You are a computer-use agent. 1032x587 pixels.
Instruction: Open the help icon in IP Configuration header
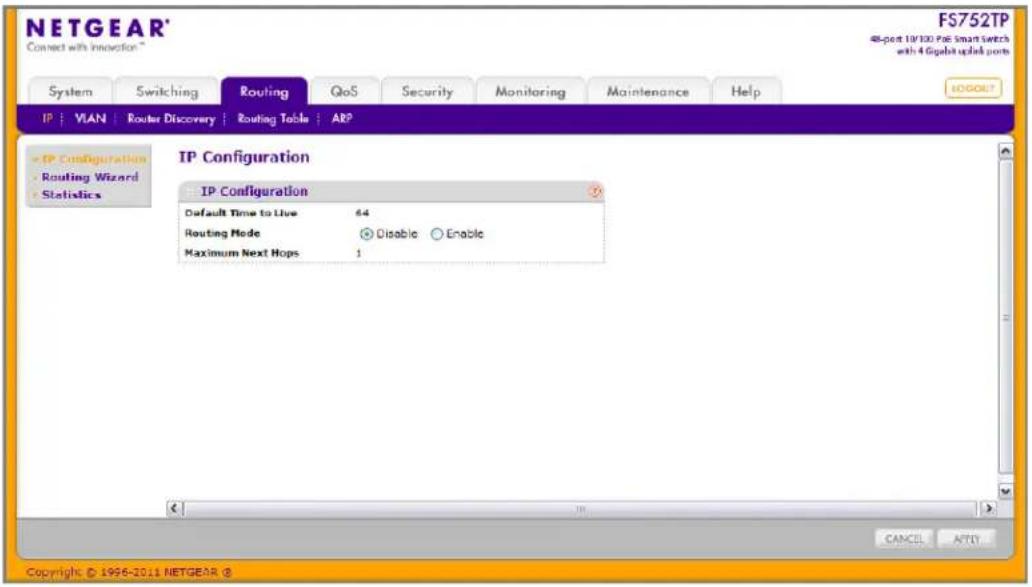tap(595, 191)
